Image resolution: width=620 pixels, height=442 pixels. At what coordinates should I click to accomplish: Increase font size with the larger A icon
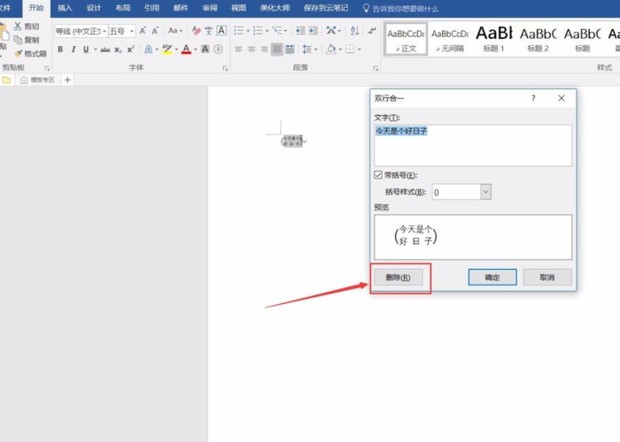click(x=143, y=30)
